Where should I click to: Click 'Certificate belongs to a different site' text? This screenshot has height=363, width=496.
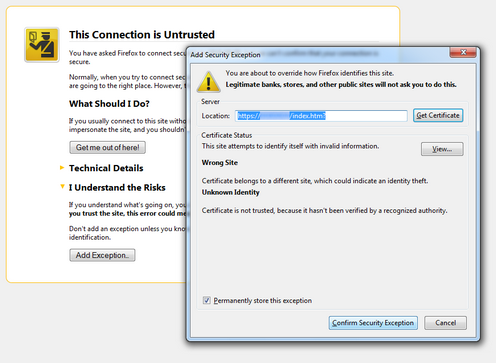coord(315,181)
